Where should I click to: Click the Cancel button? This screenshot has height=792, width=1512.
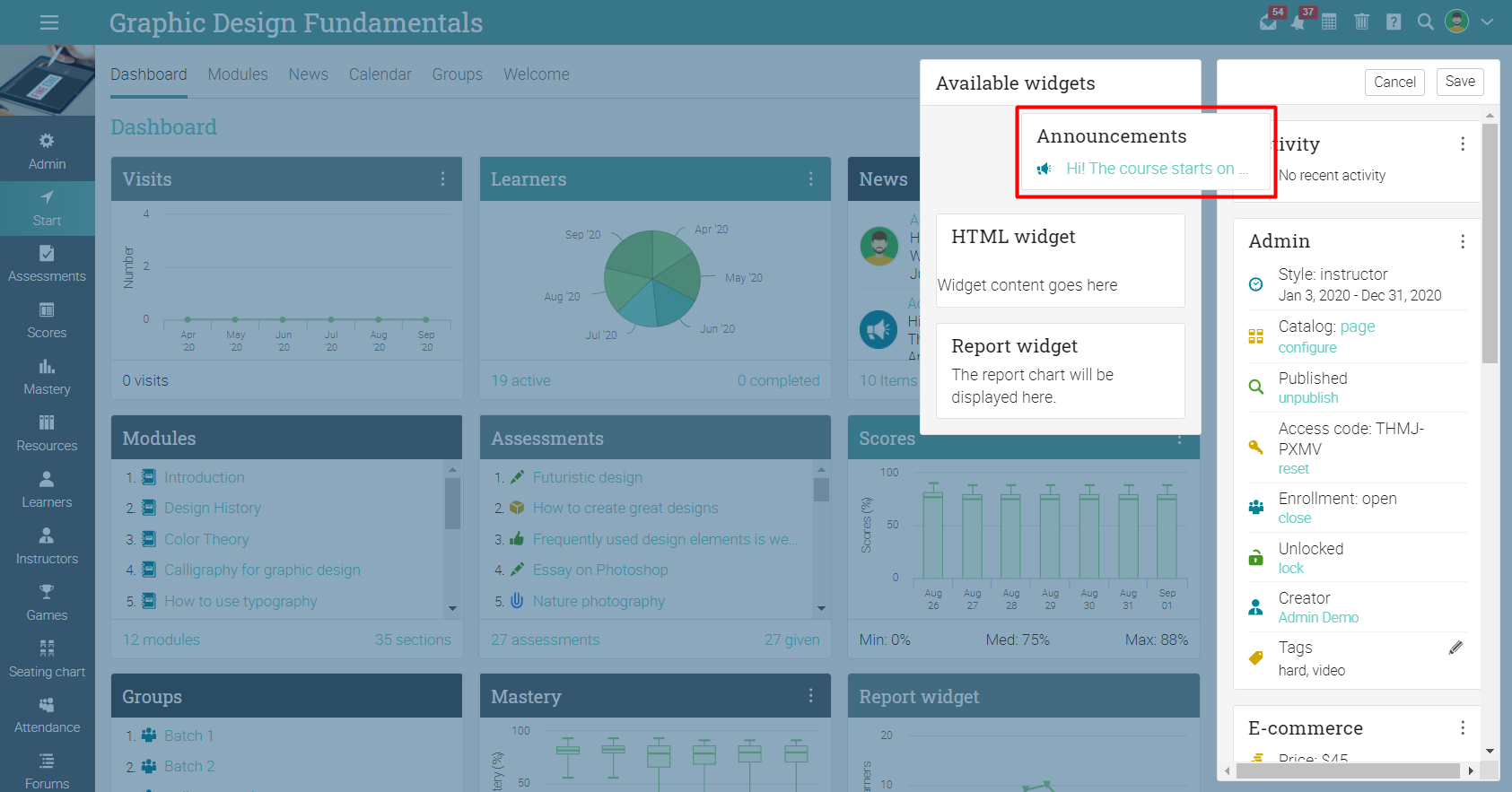1394,82
